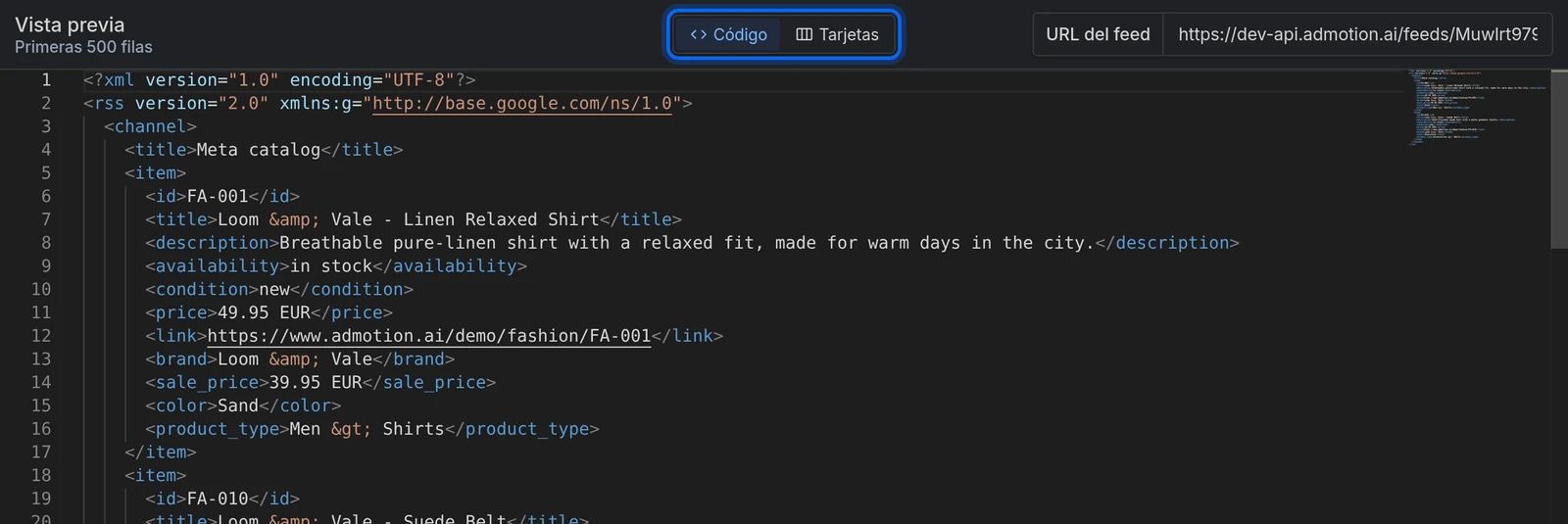Image resolution: width=1568 pixels, height=524 pixels.
Task: Open the base.google.com namespace link
Action: (x=522, y=103)
